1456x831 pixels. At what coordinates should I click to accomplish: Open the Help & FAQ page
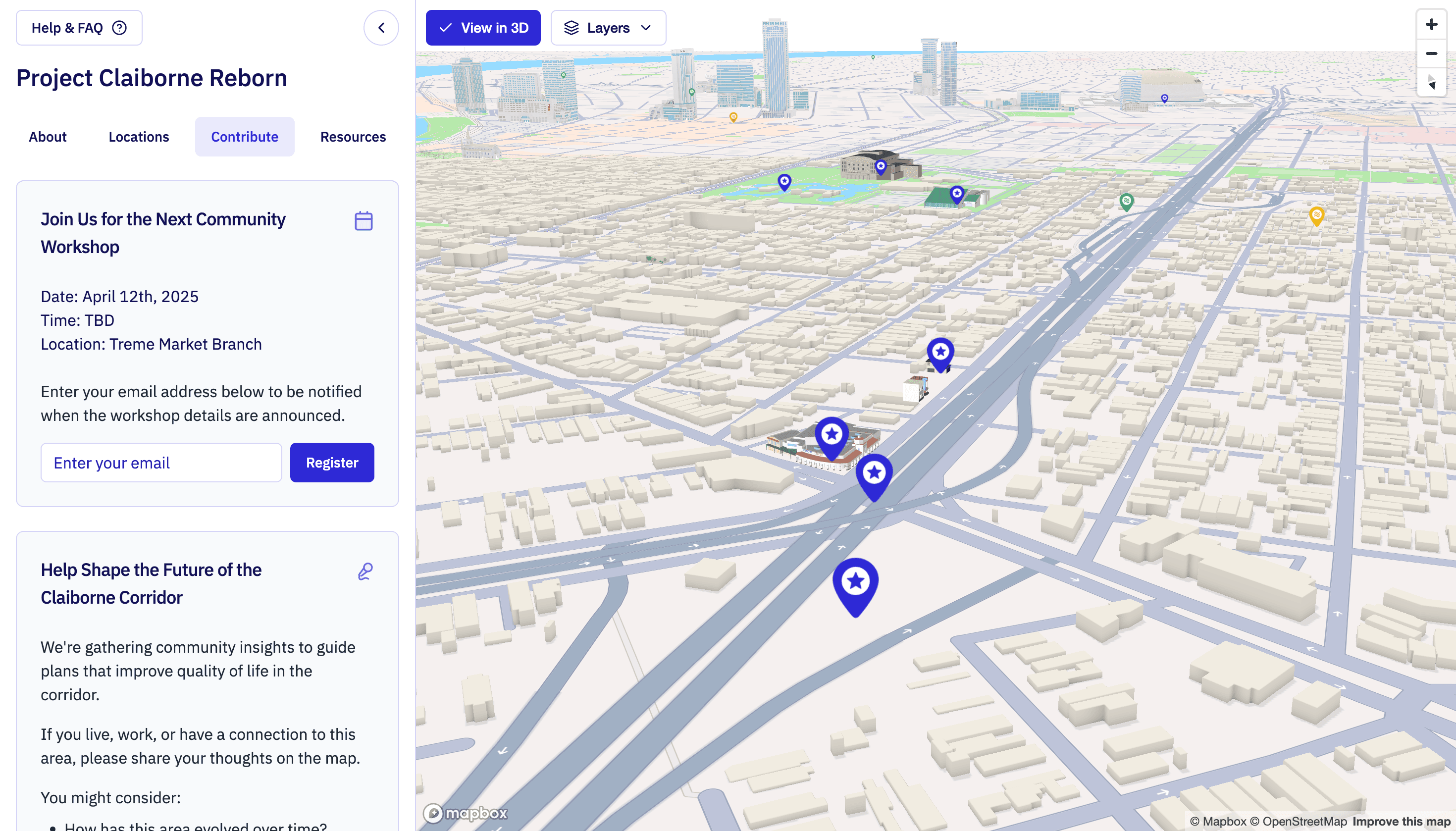tap(79, 27)
